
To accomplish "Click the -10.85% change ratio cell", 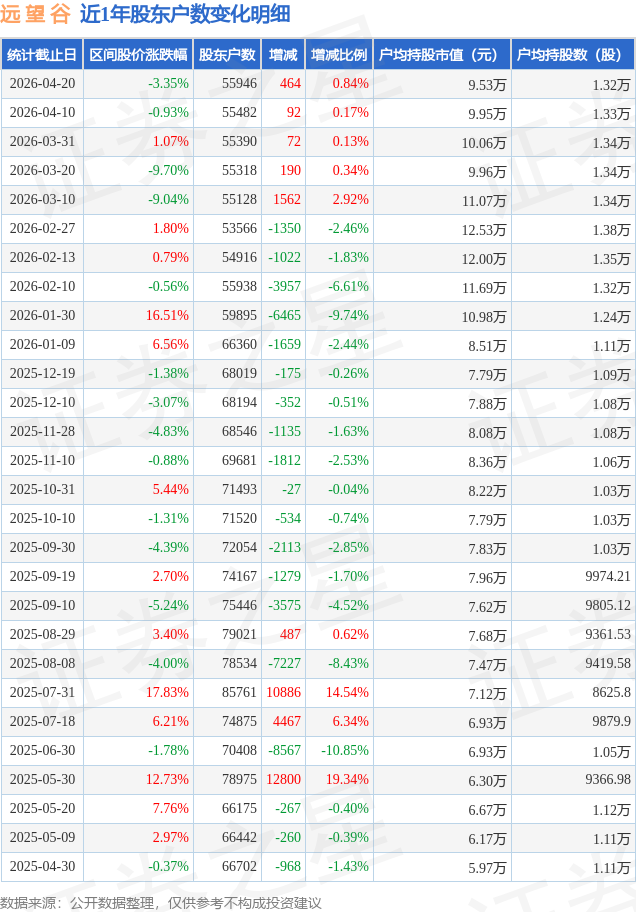I will [x=344, y=750].
